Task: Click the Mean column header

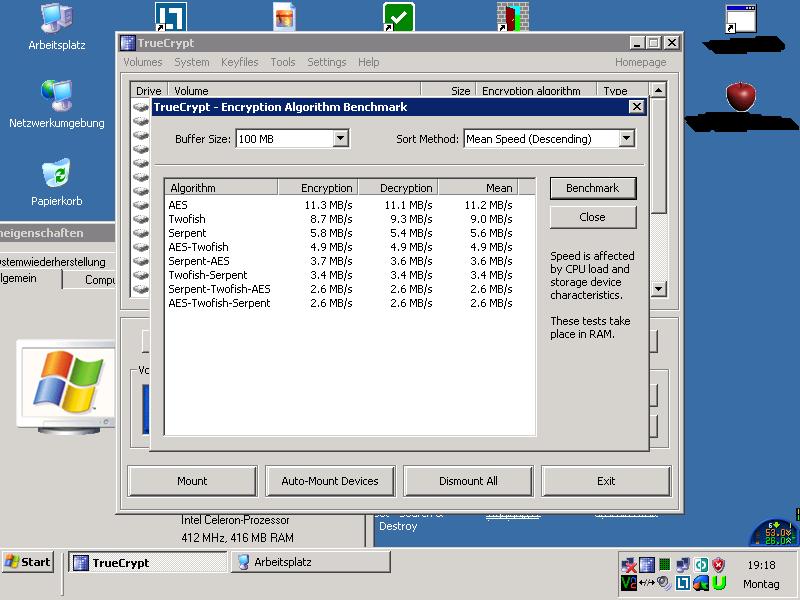Action: point(478,188)
